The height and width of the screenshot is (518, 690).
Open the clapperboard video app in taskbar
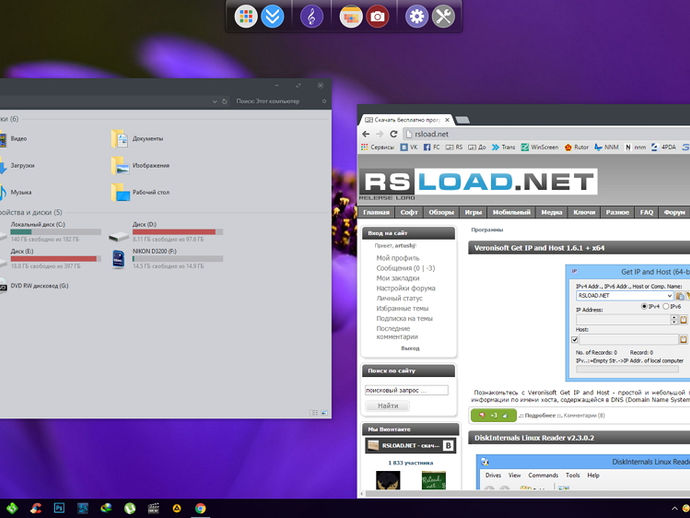[153, 508]
